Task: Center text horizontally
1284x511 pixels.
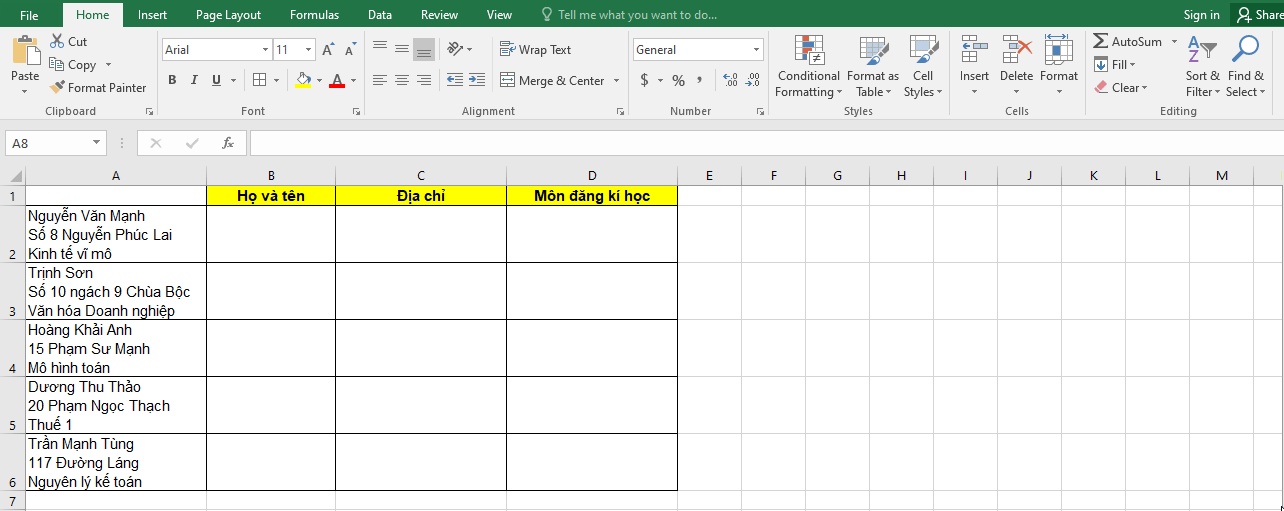Action: [x=402, y=80]
